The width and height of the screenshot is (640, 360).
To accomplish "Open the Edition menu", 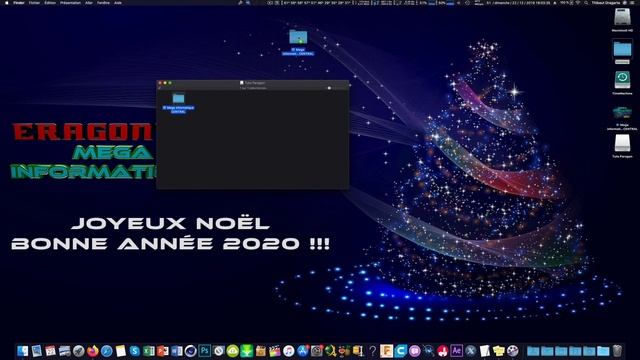I will pyautogui.click(x=50, y=2).
